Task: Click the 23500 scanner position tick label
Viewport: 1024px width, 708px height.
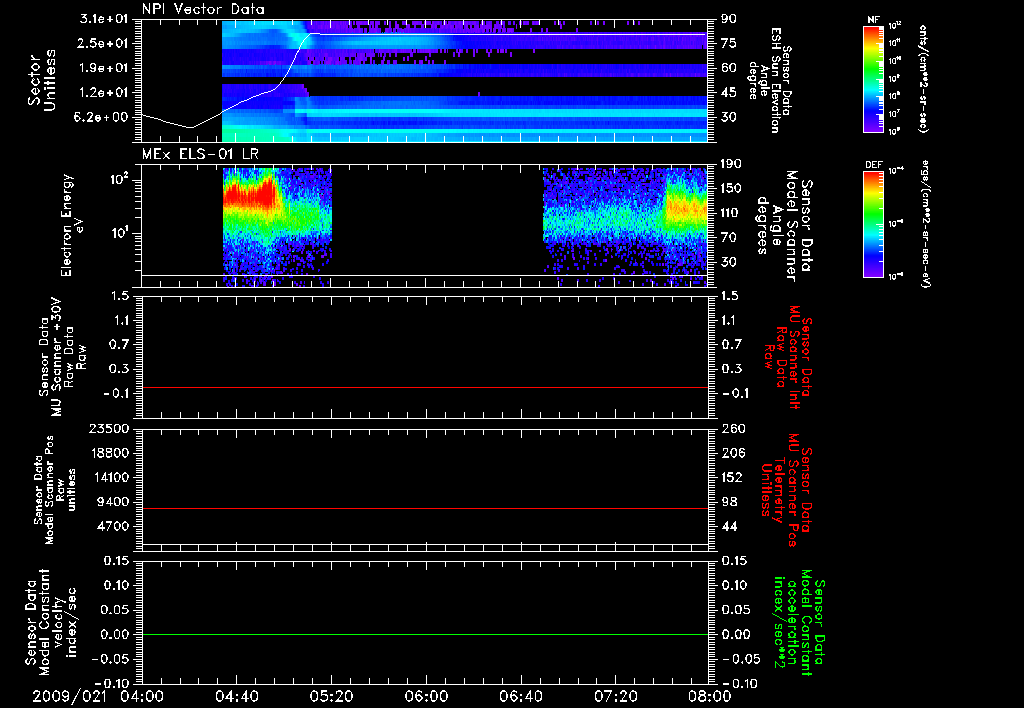Action: [x=109, y=428]
